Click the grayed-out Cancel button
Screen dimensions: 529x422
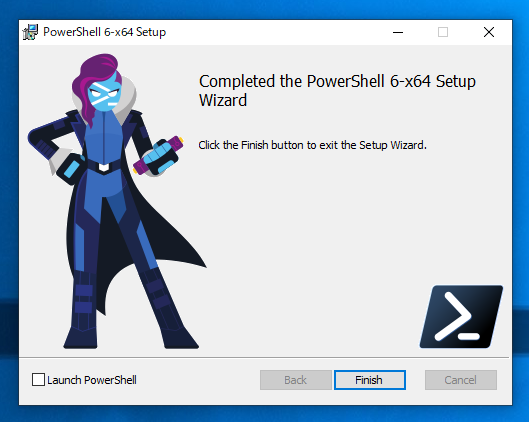pos(461,380)
